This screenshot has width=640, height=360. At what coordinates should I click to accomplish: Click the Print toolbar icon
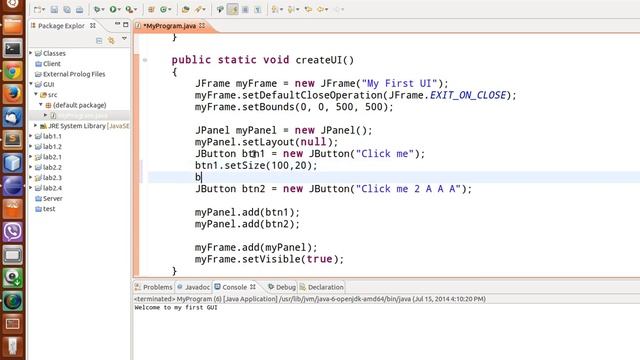tap(79, 9)
